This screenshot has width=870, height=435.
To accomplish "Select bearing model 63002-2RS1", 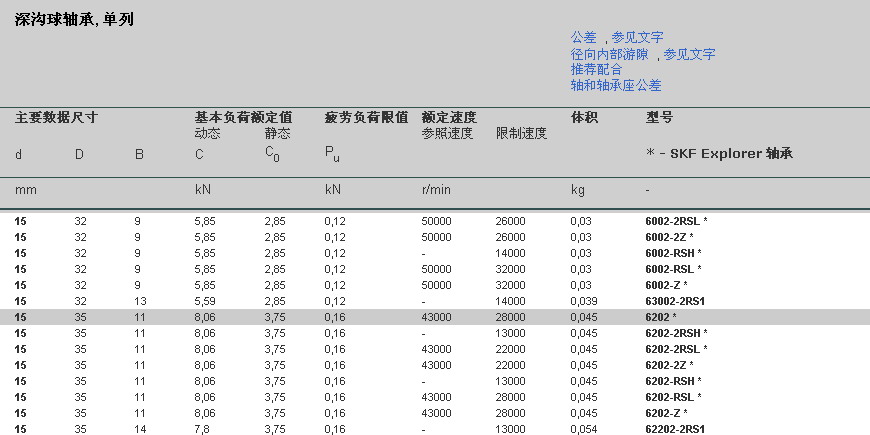I will (x=675, y=301).
